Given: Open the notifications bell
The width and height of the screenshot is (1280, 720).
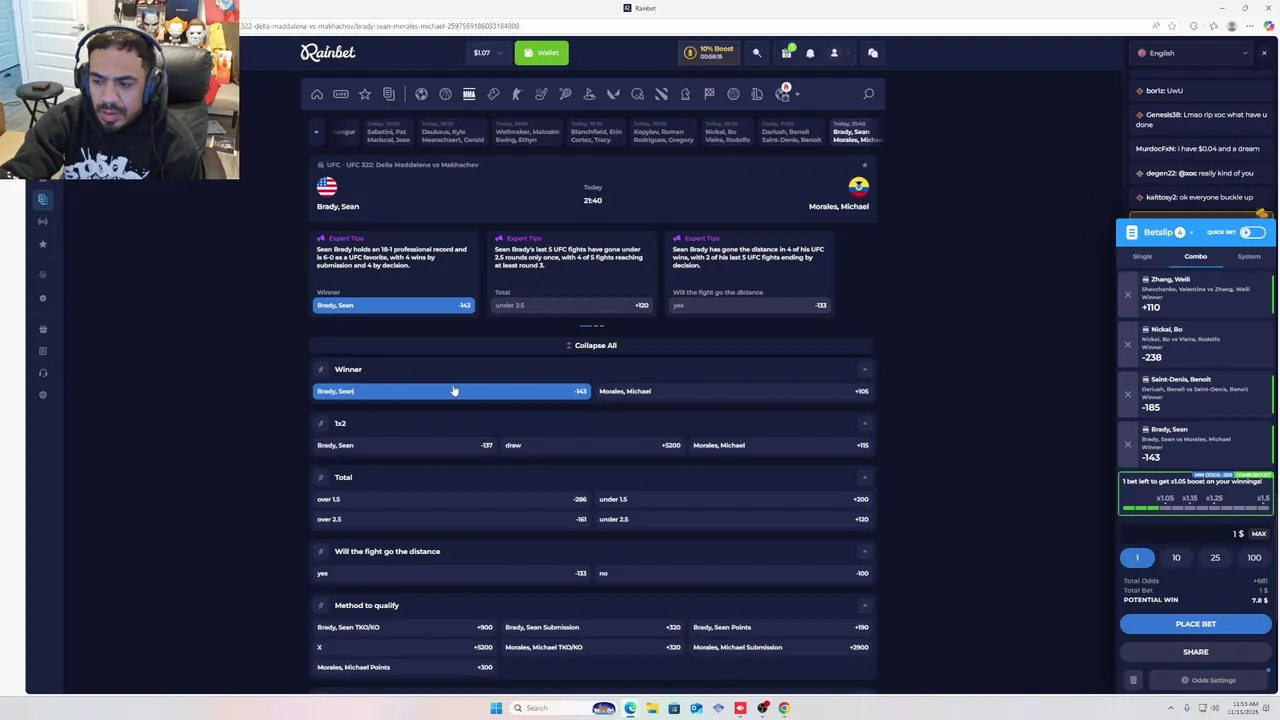Looking at the screenshot, I should (x=810, y=53).
